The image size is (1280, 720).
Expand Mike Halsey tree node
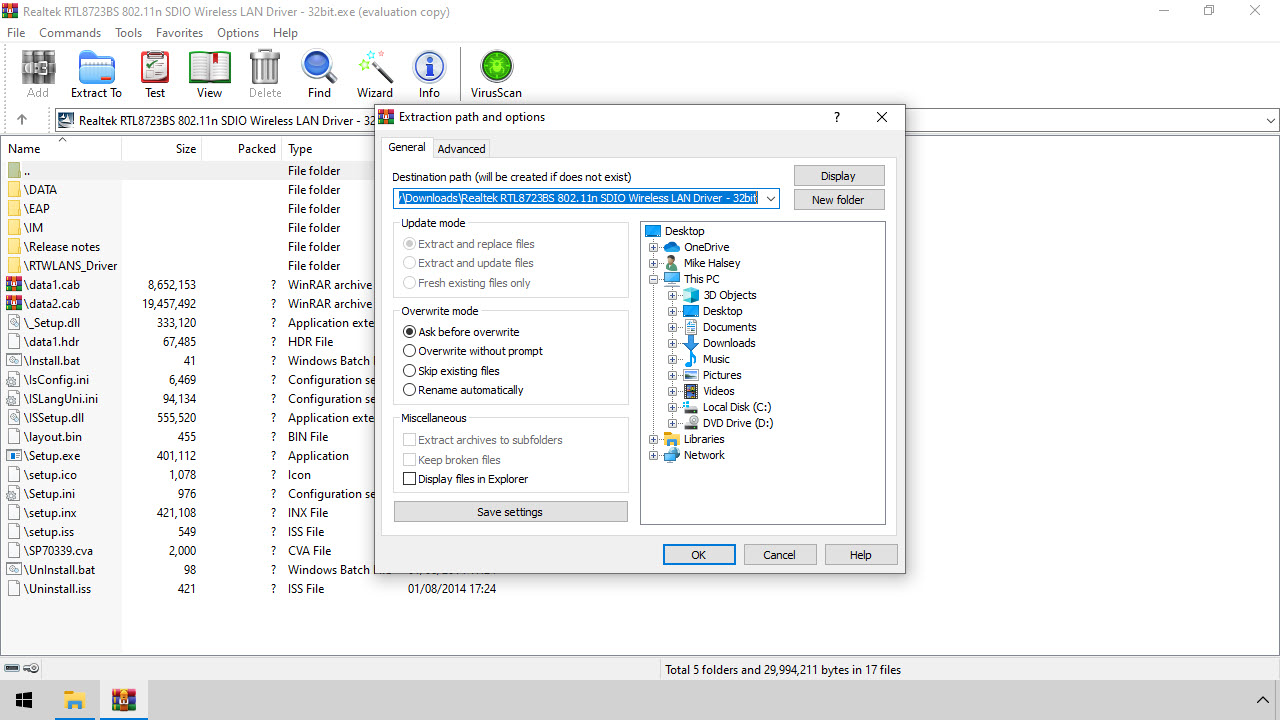click(654, 263)
